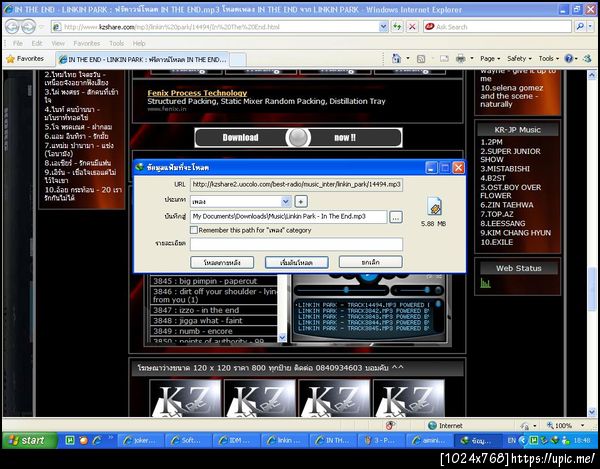Image resolution: width=600 pixels, height=469 pixels.
Task: Open the Tools menu in menu bar
Action: pos(116,43)
